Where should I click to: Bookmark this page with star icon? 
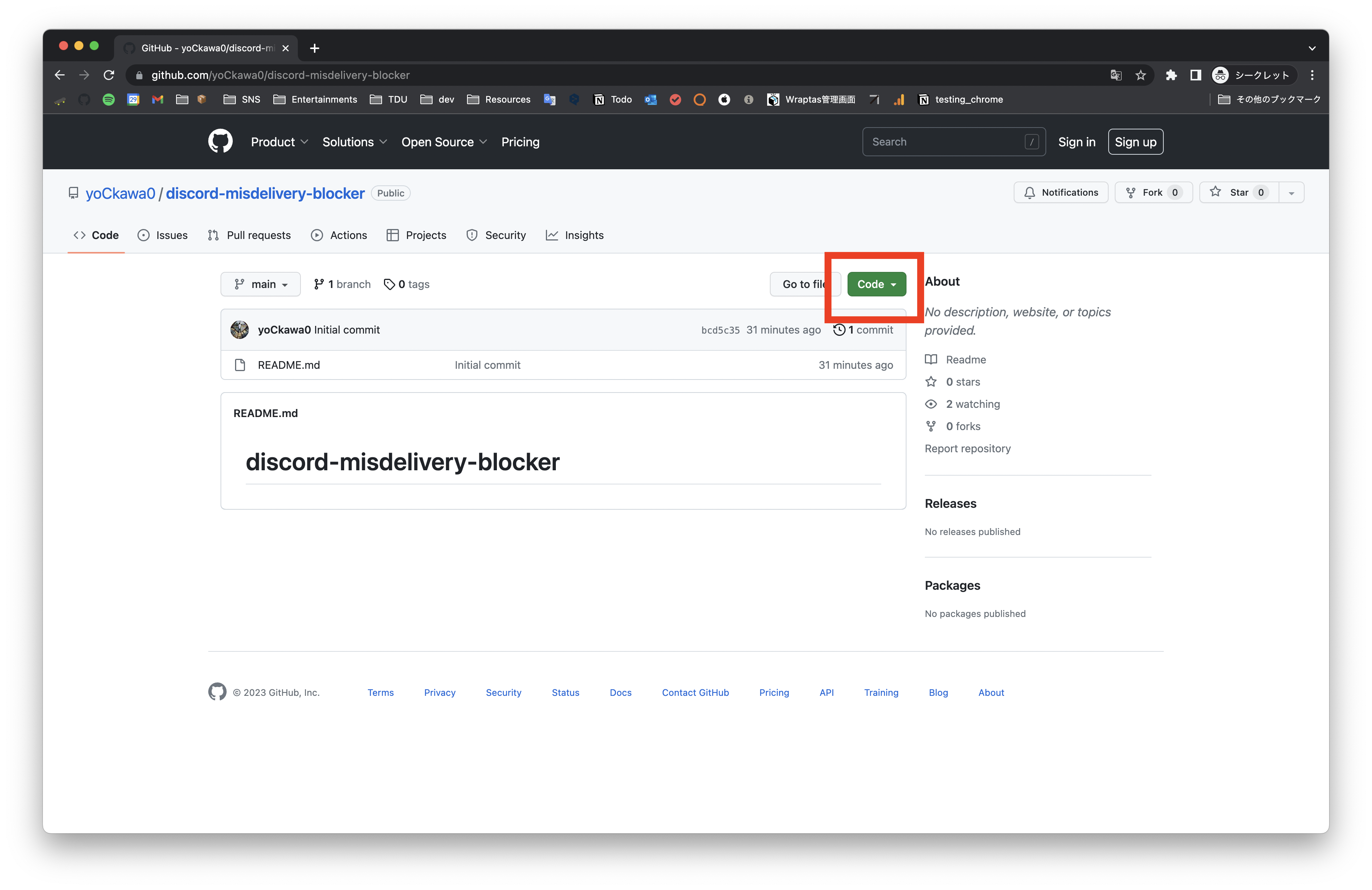pos(1140,75)
